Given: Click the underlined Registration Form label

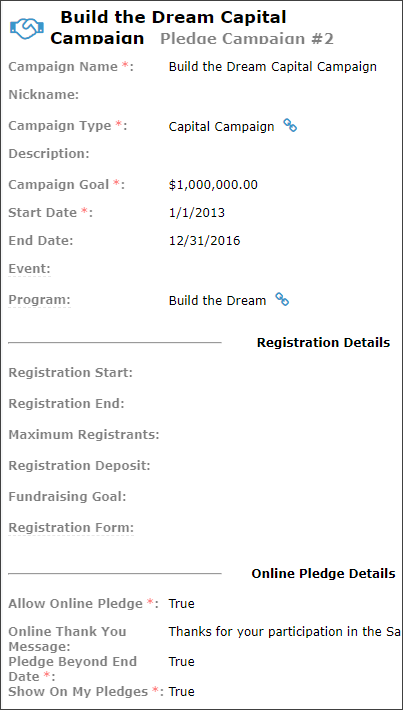Looking at the screenshot, I should tap(71, 528).
